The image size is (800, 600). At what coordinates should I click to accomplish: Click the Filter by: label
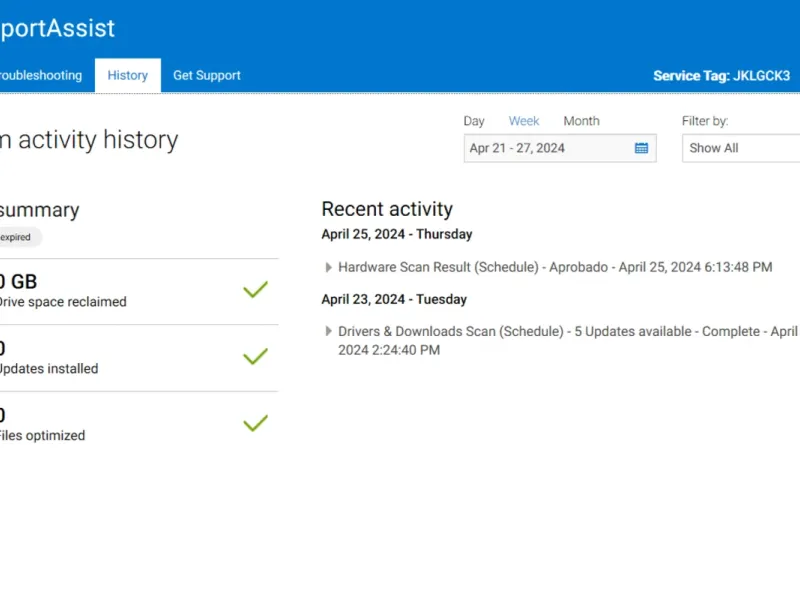point(705,121)
